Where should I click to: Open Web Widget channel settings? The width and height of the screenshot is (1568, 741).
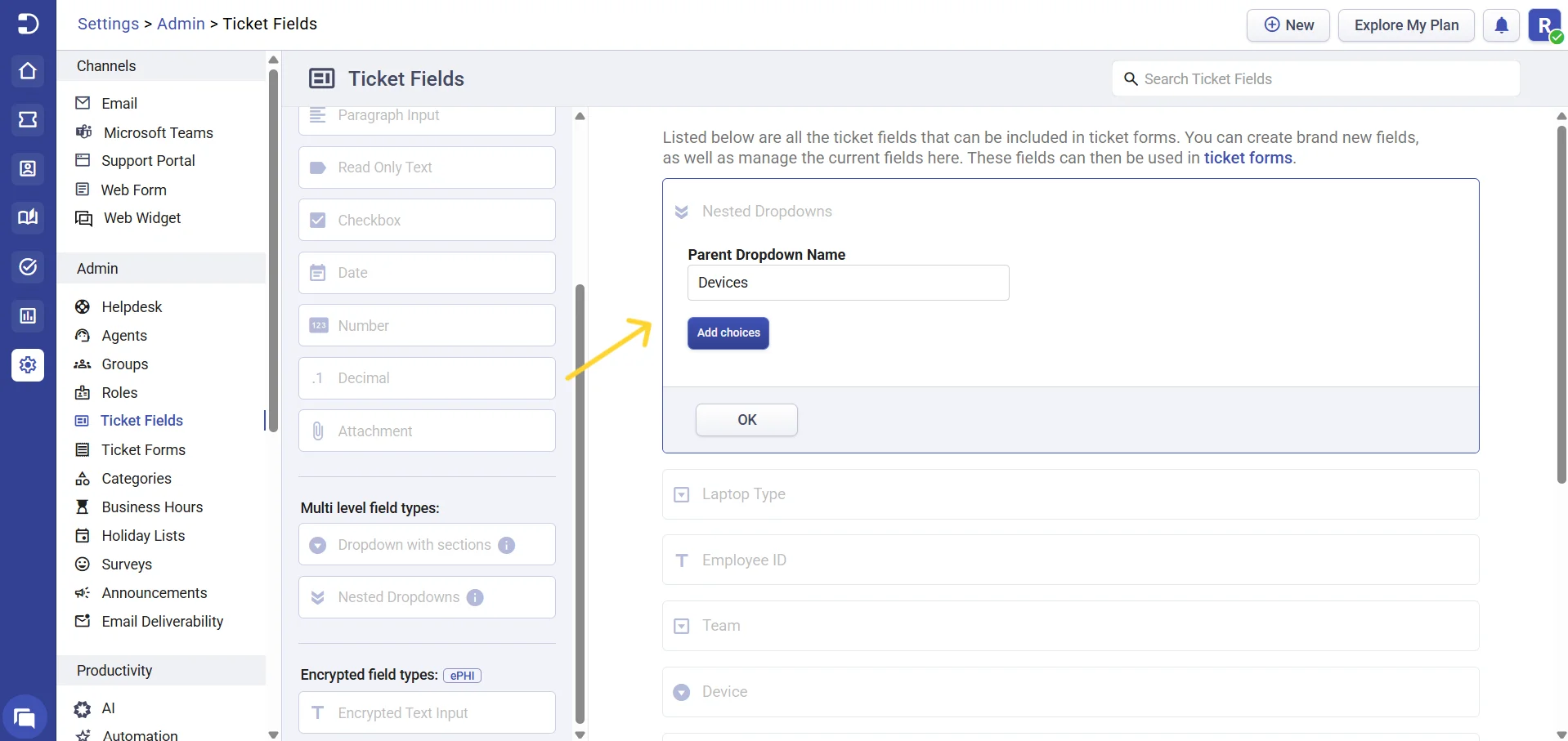click(x=142, y=218)
